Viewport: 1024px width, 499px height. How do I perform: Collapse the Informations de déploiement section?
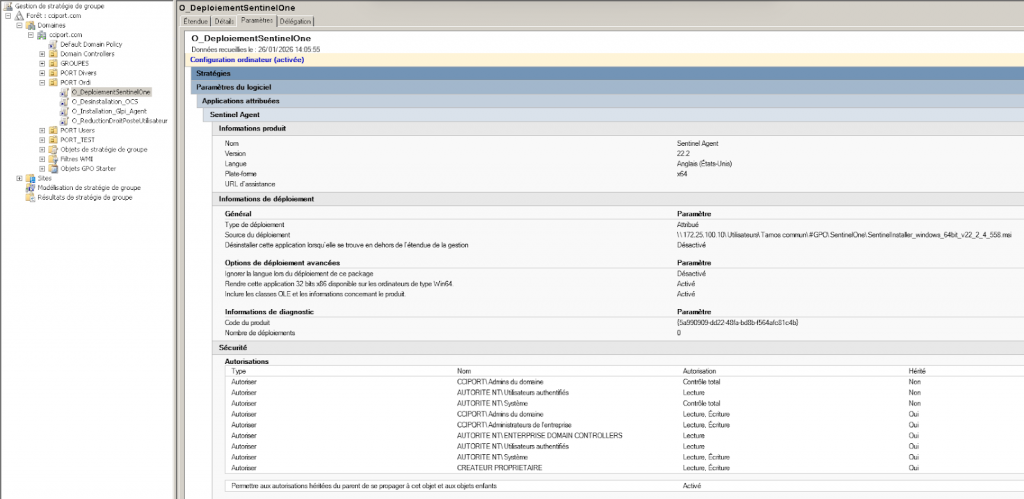(618, 199)
